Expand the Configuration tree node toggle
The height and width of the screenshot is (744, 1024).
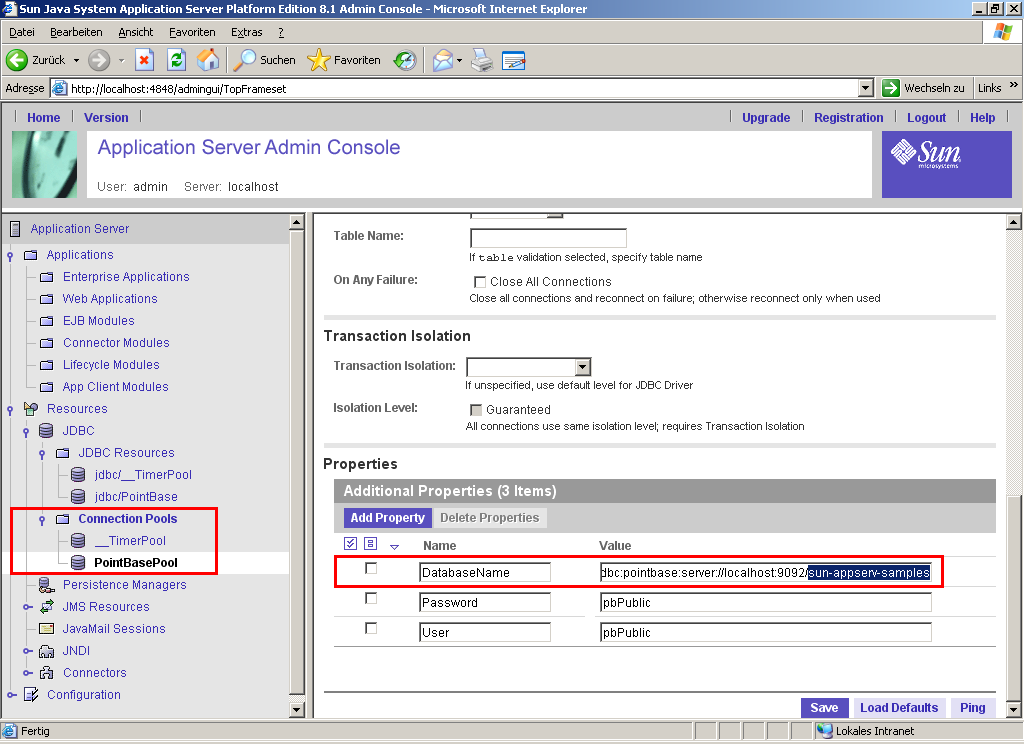coord(12,695)
